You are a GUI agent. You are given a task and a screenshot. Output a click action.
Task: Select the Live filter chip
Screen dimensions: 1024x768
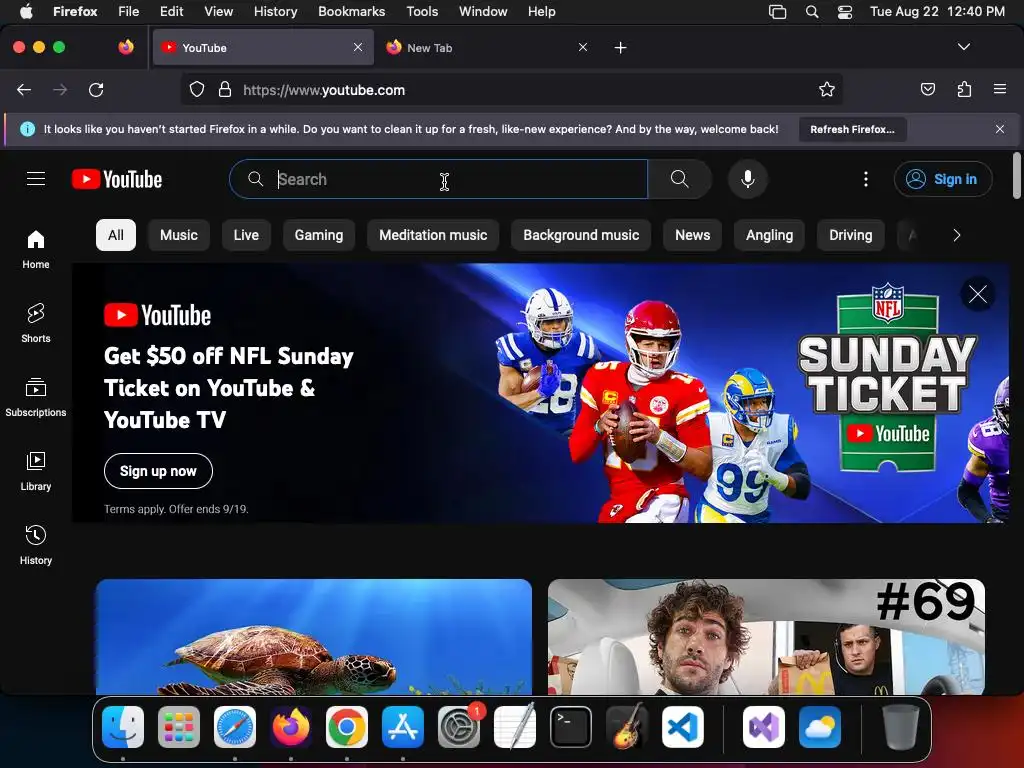click(246, 235)
